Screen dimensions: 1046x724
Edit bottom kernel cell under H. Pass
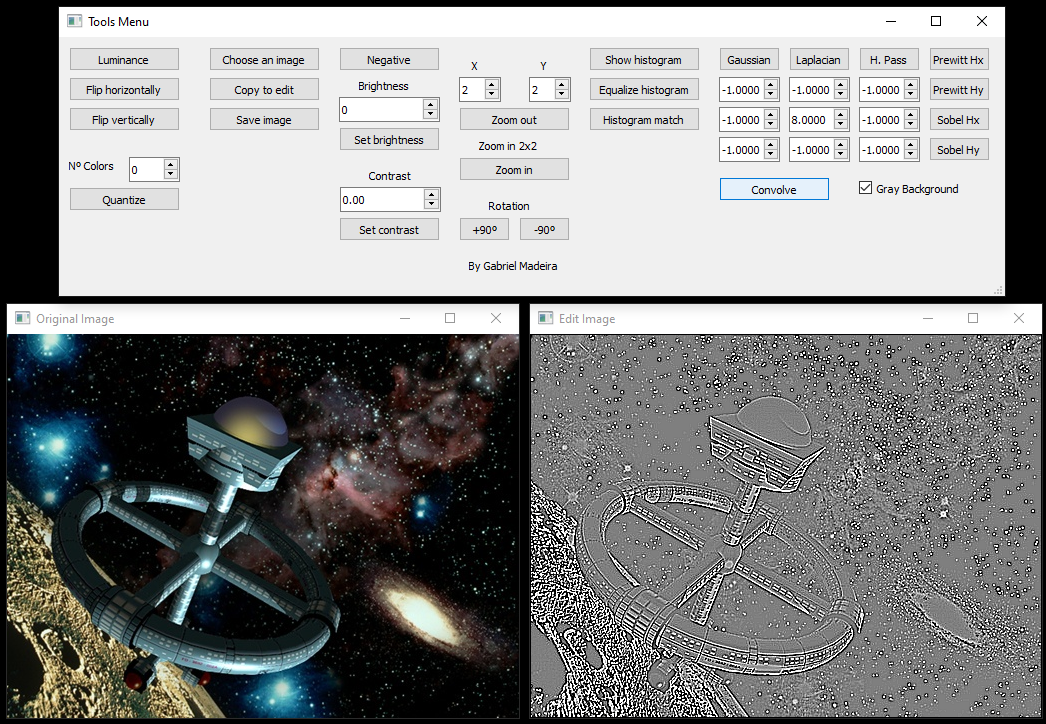point(881,149)
